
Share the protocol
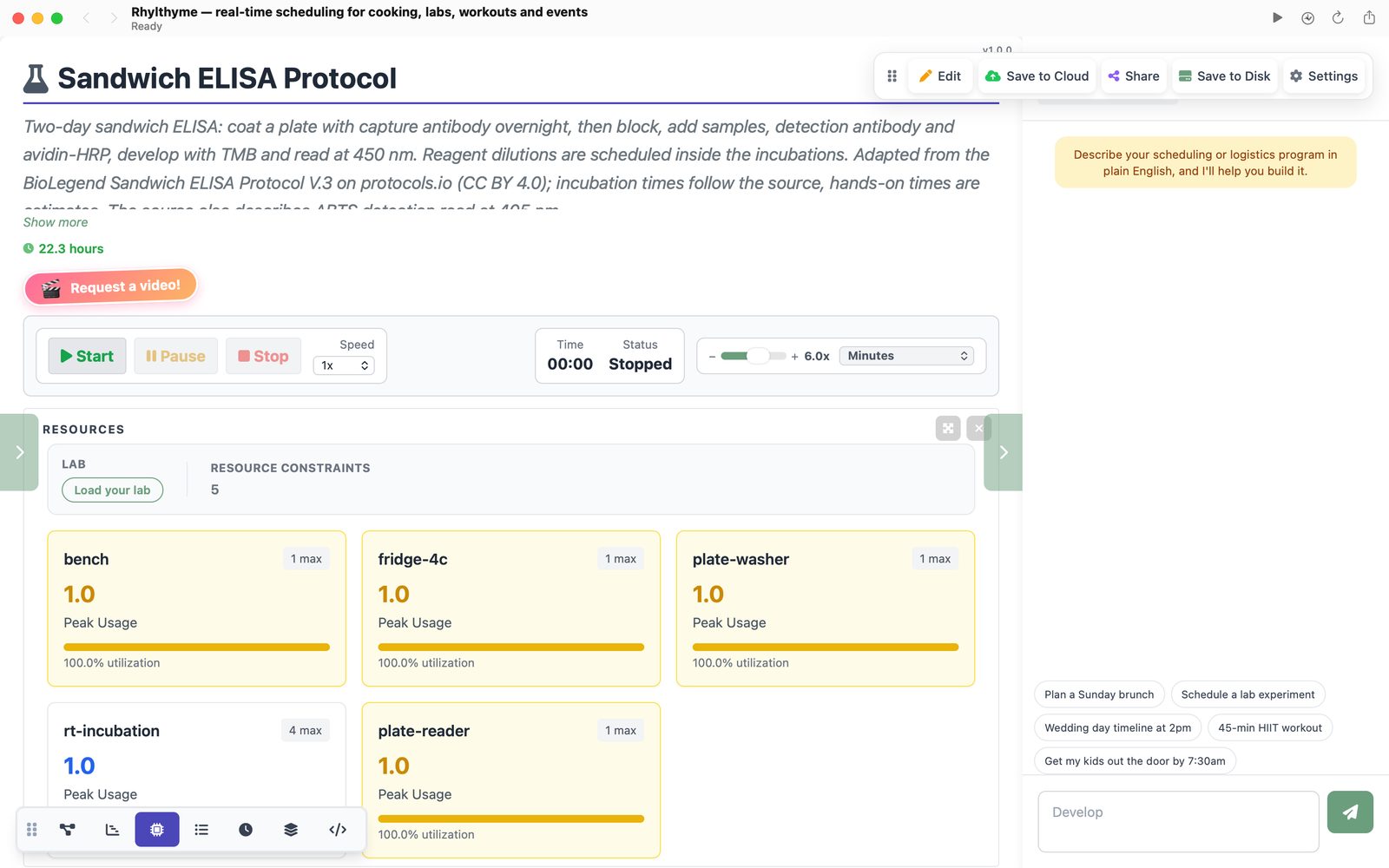coord(1134,76)
